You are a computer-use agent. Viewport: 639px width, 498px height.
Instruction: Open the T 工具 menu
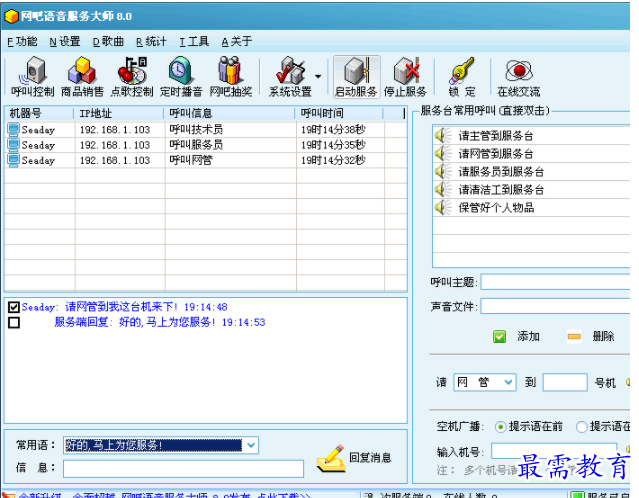[x=194, y=42]
